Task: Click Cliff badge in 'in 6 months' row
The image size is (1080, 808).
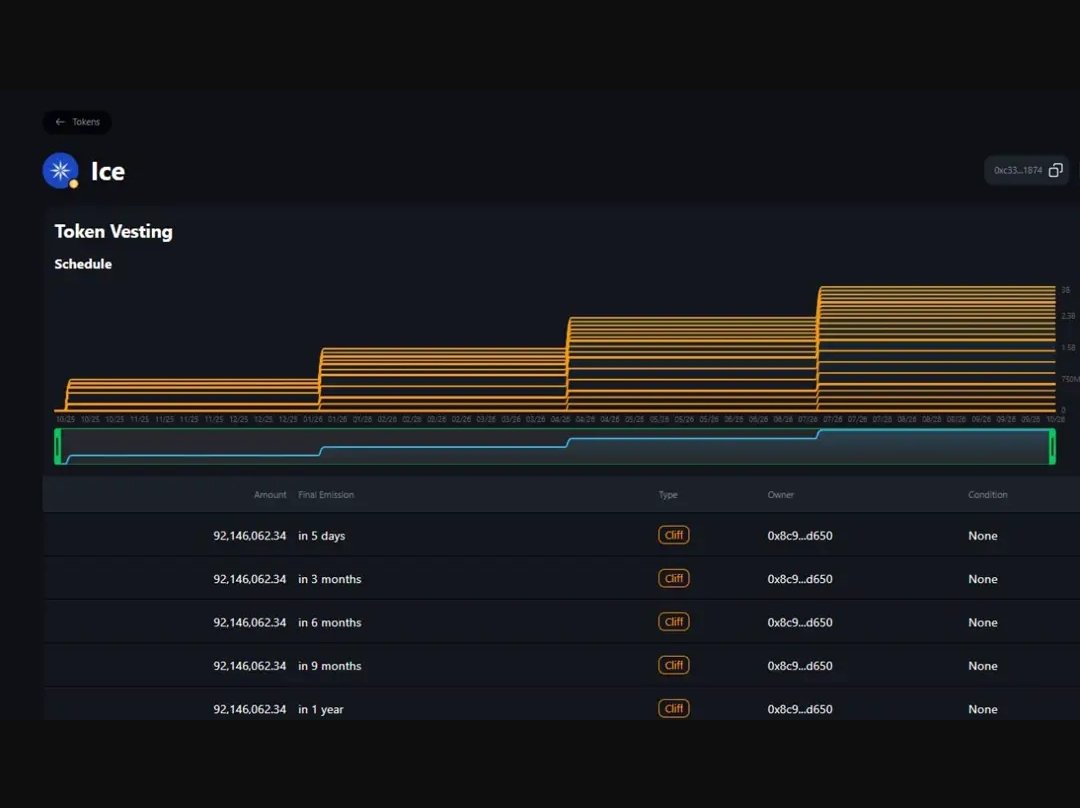Action: tap(674, 622)
